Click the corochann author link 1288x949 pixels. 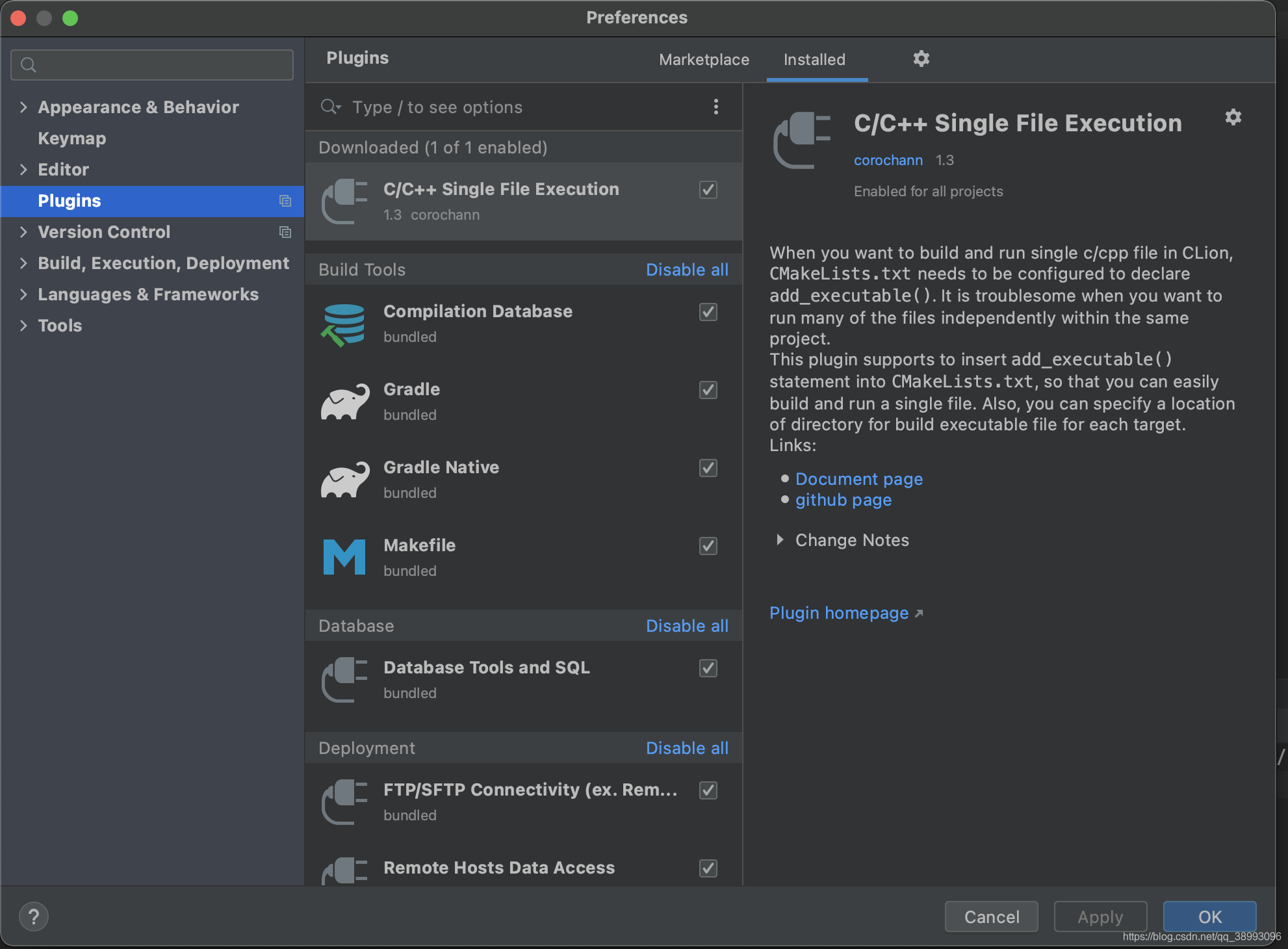click(x=888, y=160)
